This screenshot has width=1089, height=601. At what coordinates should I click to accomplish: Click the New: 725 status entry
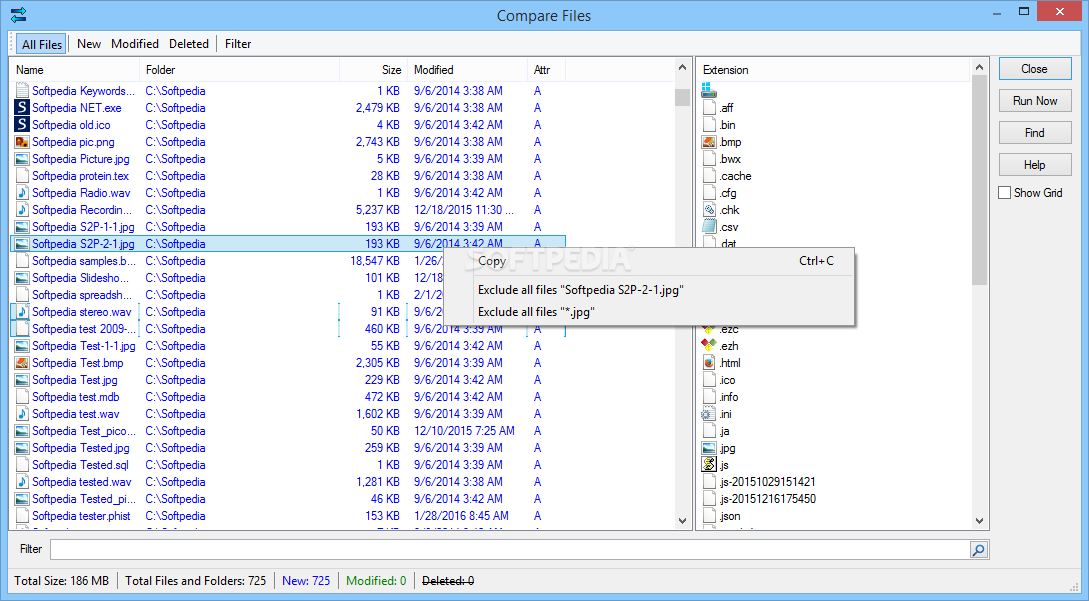306,581
